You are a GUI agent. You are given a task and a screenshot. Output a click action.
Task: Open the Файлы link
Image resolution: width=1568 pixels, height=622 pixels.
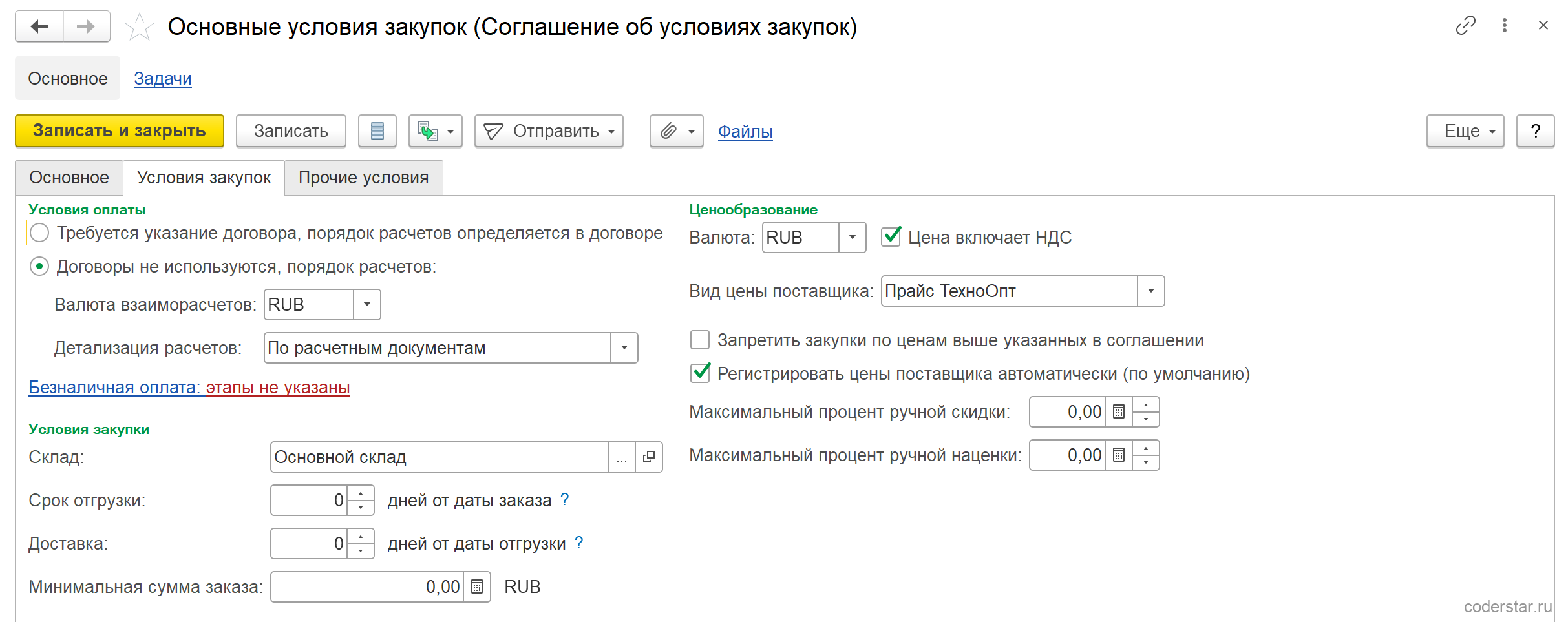click(x=745, y=132)
